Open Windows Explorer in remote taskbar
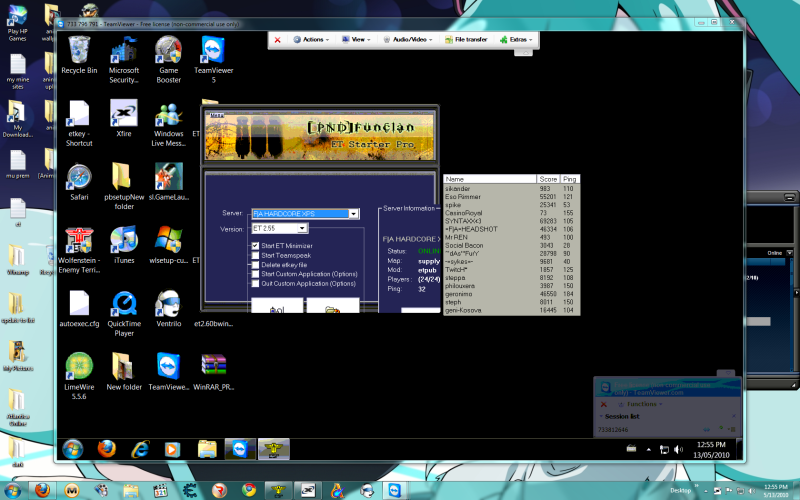This screenshot has width=800, height=500. coord(207,449)
